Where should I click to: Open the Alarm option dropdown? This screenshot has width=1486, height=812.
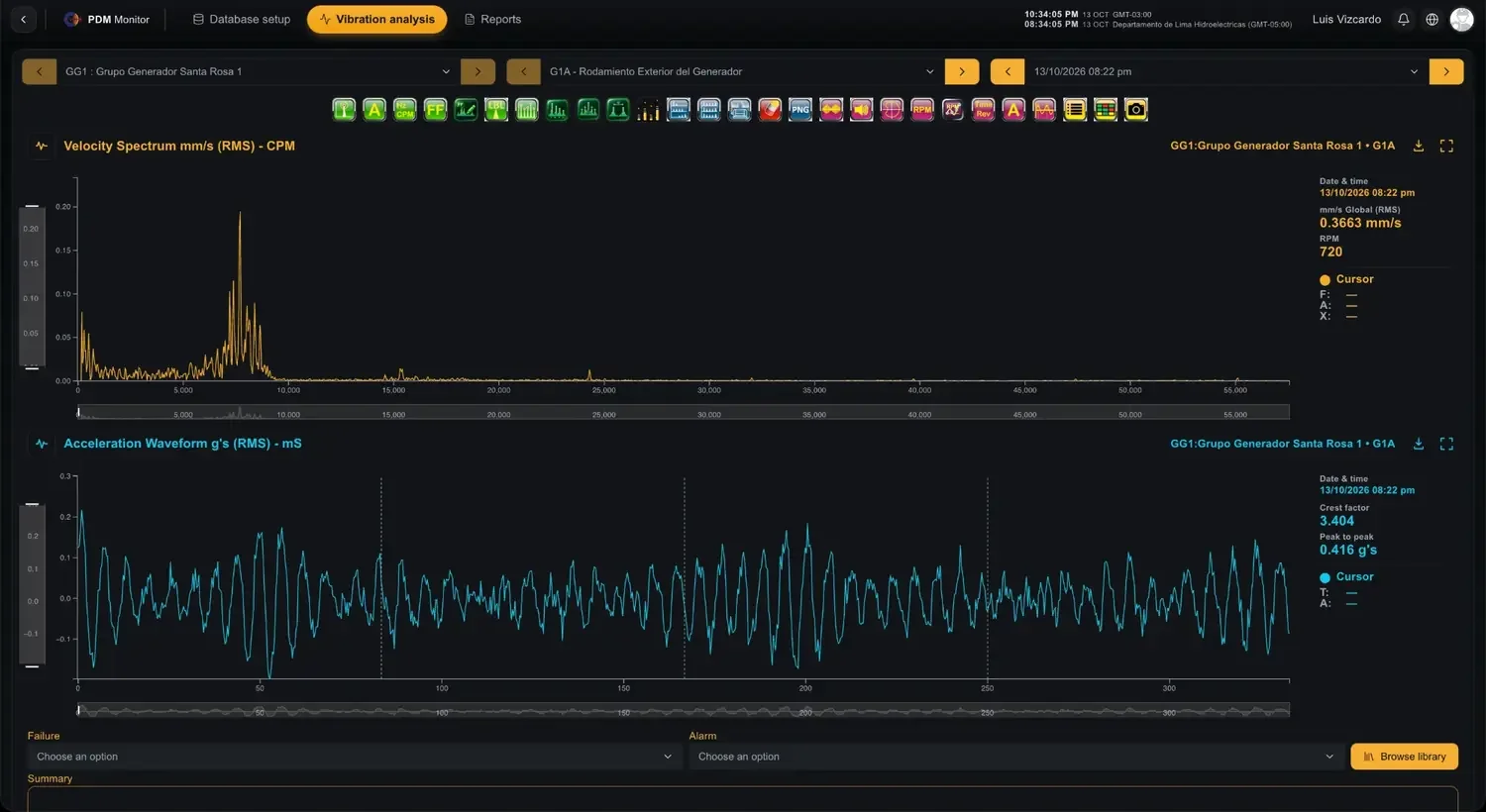point(1015,757)
